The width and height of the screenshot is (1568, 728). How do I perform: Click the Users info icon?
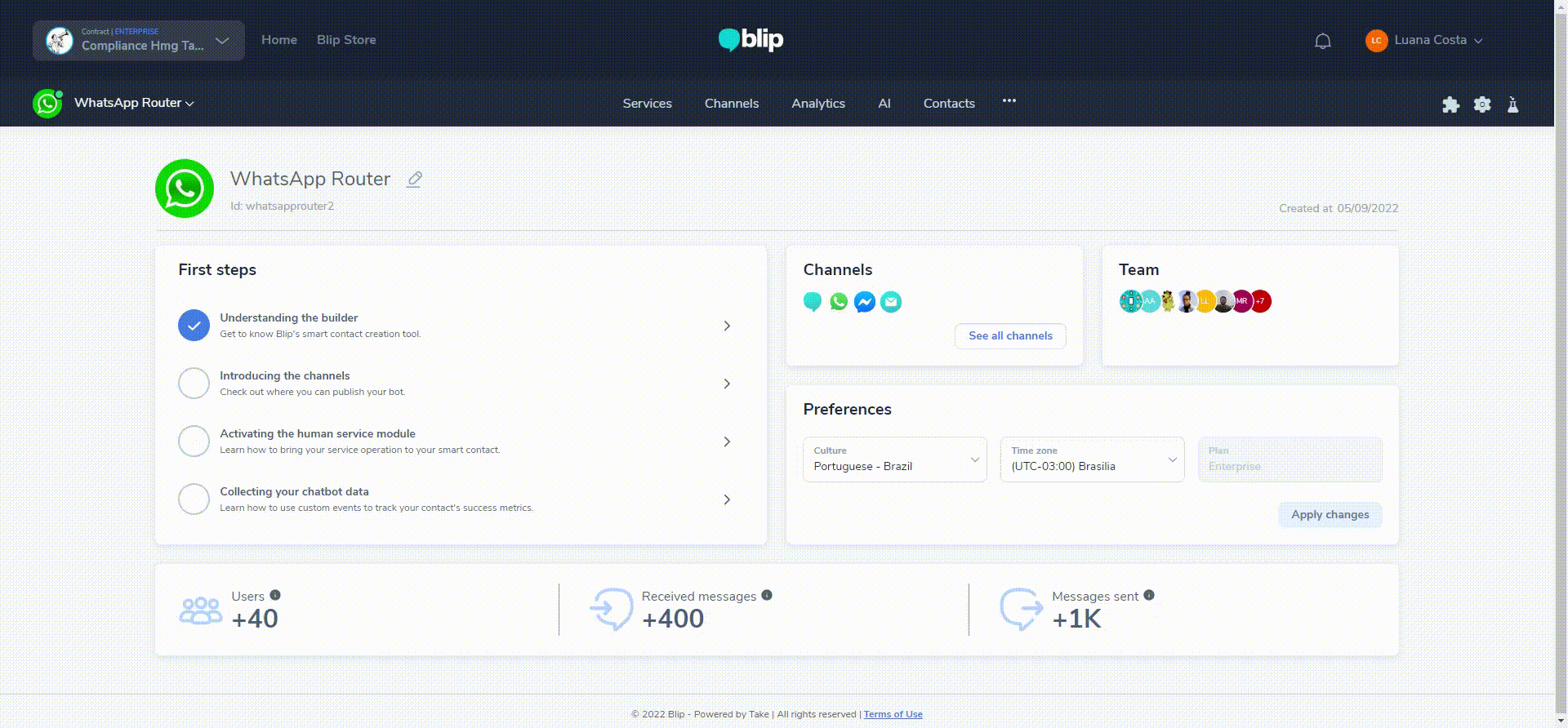(x=275, y=595)
